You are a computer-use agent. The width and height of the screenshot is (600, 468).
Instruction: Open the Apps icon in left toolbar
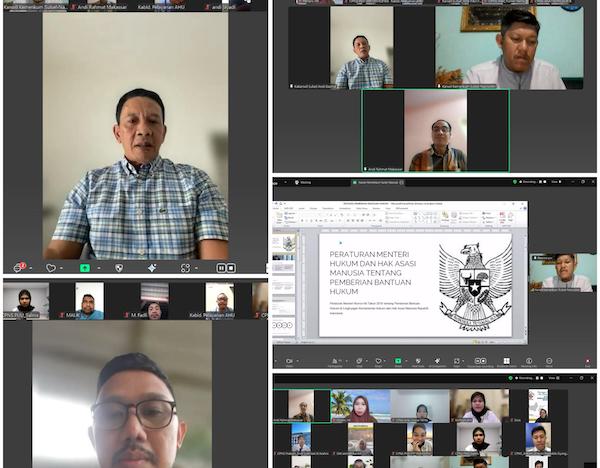[x=185, y=268]
